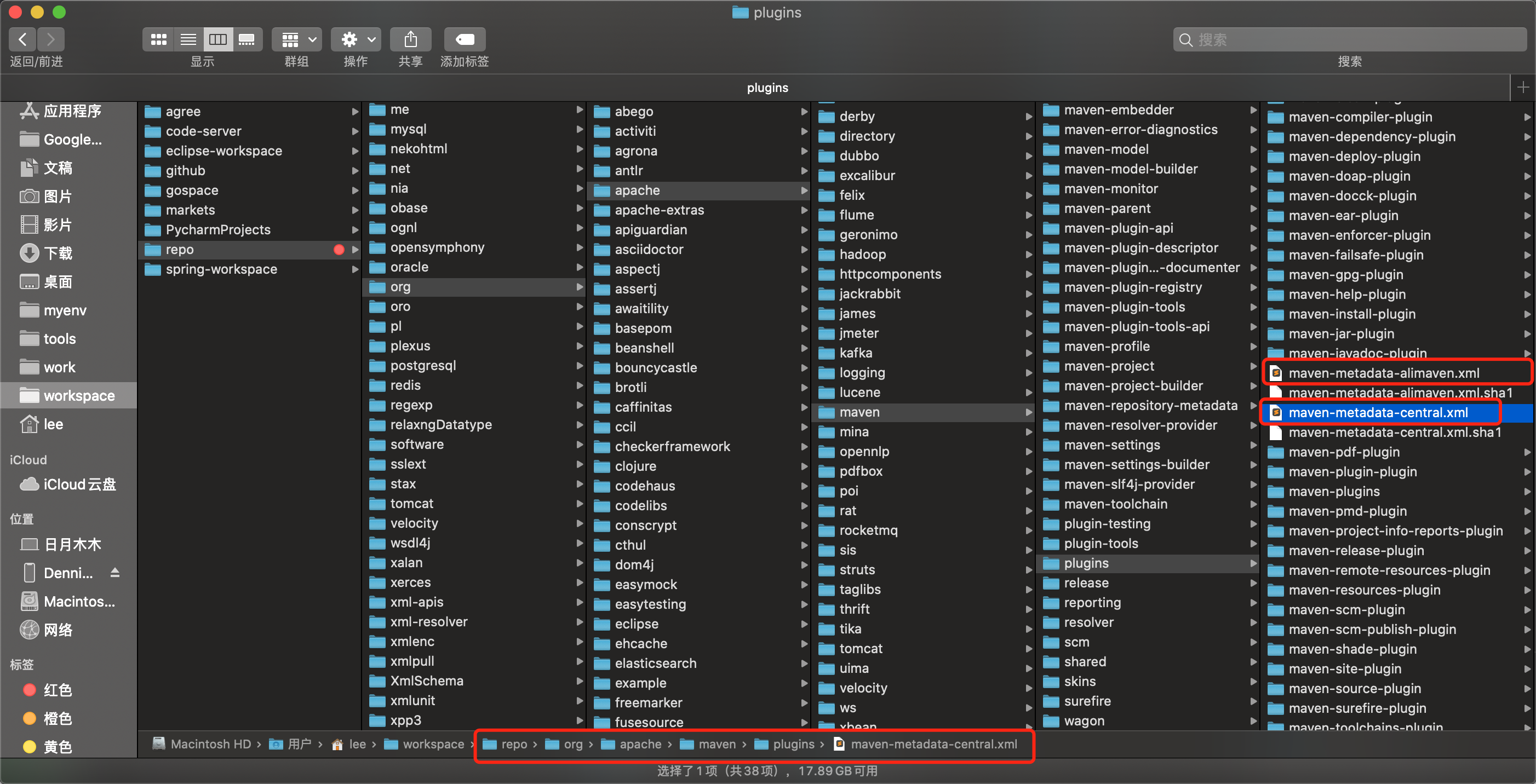Image resolution: width=1536 pixels, height=784 pixels.
Task: Switch to icon view mode
Action: (x=159, y=40)
